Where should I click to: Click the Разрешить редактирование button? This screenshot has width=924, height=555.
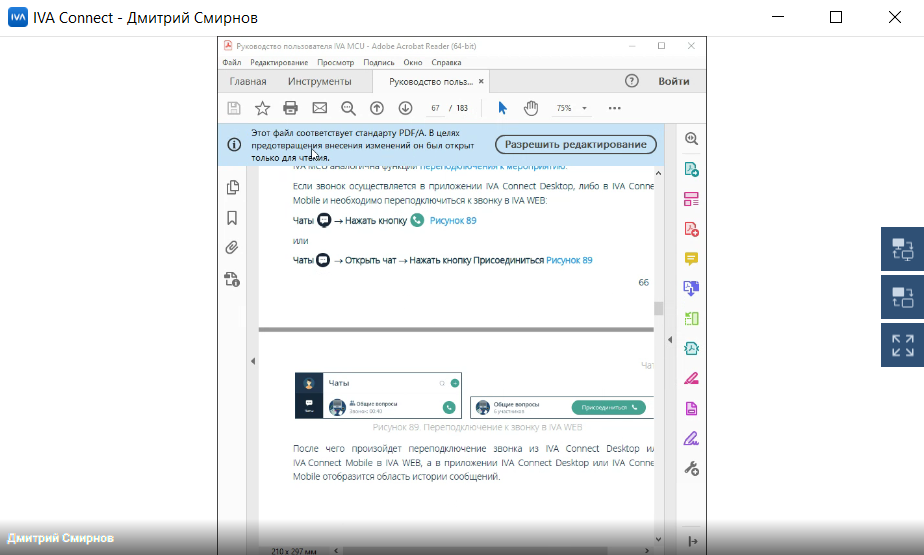point(575,145)
